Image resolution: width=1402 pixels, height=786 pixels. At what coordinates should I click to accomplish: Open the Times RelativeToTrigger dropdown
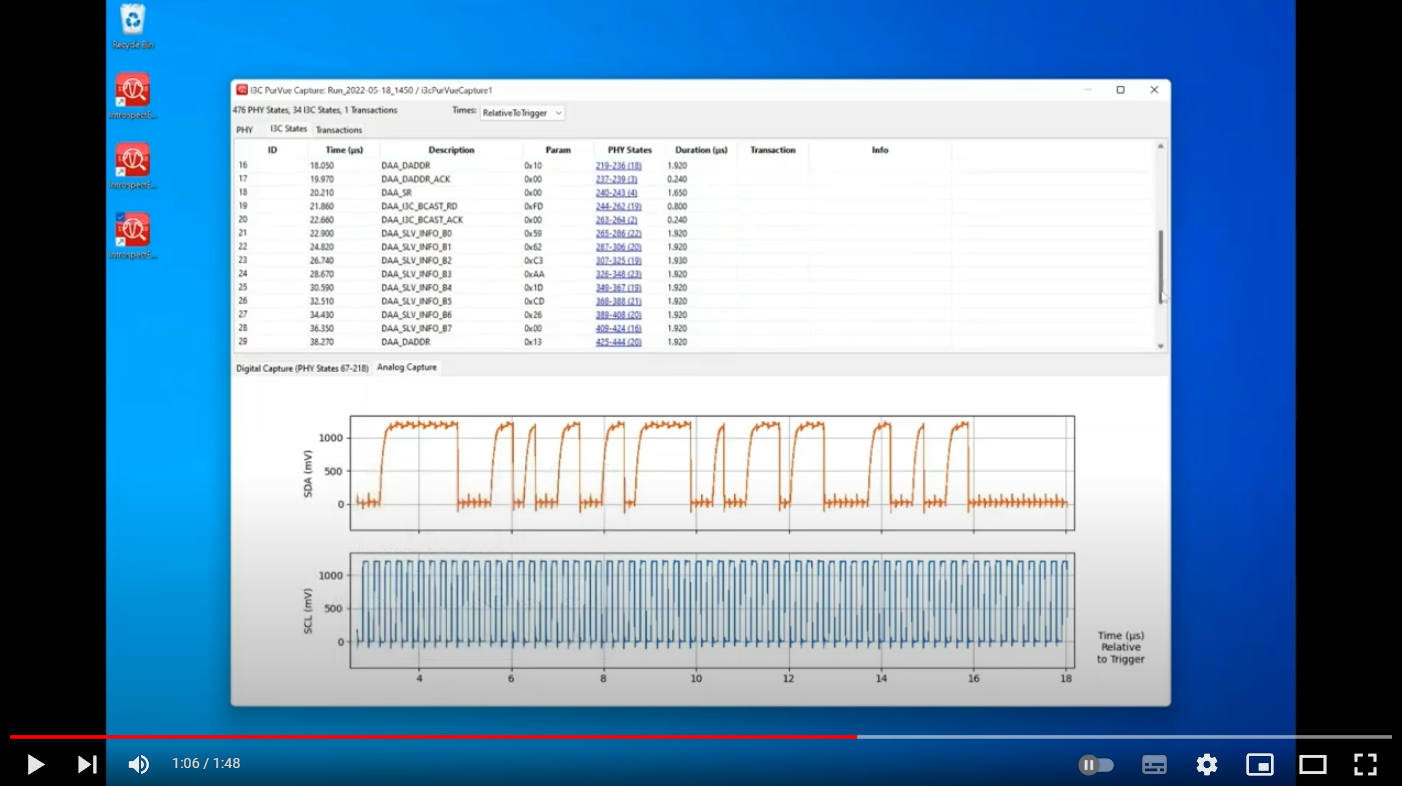point(523,113)
